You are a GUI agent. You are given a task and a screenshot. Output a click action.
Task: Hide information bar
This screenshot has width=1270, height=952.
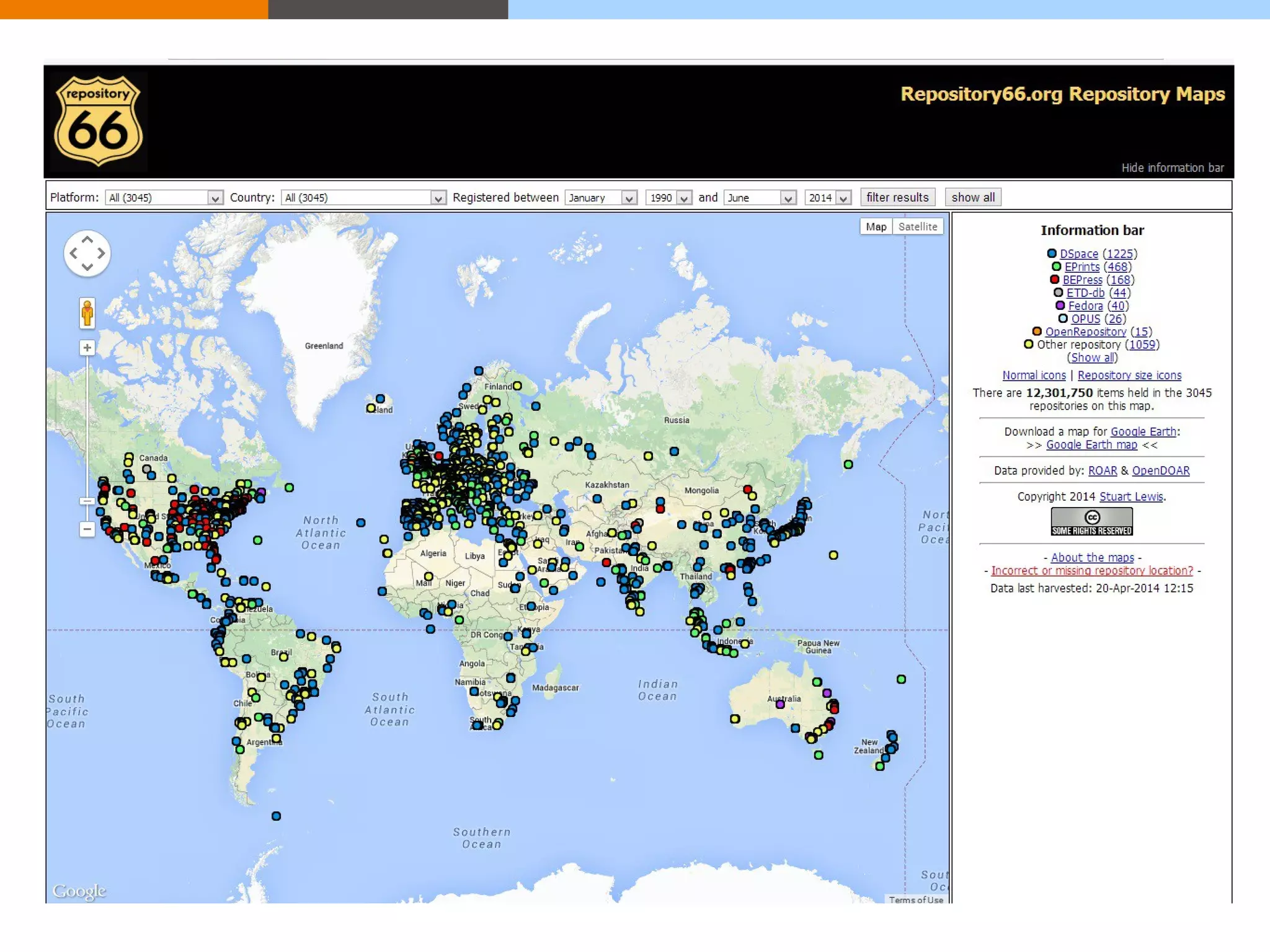click(x=1172, y=168)
